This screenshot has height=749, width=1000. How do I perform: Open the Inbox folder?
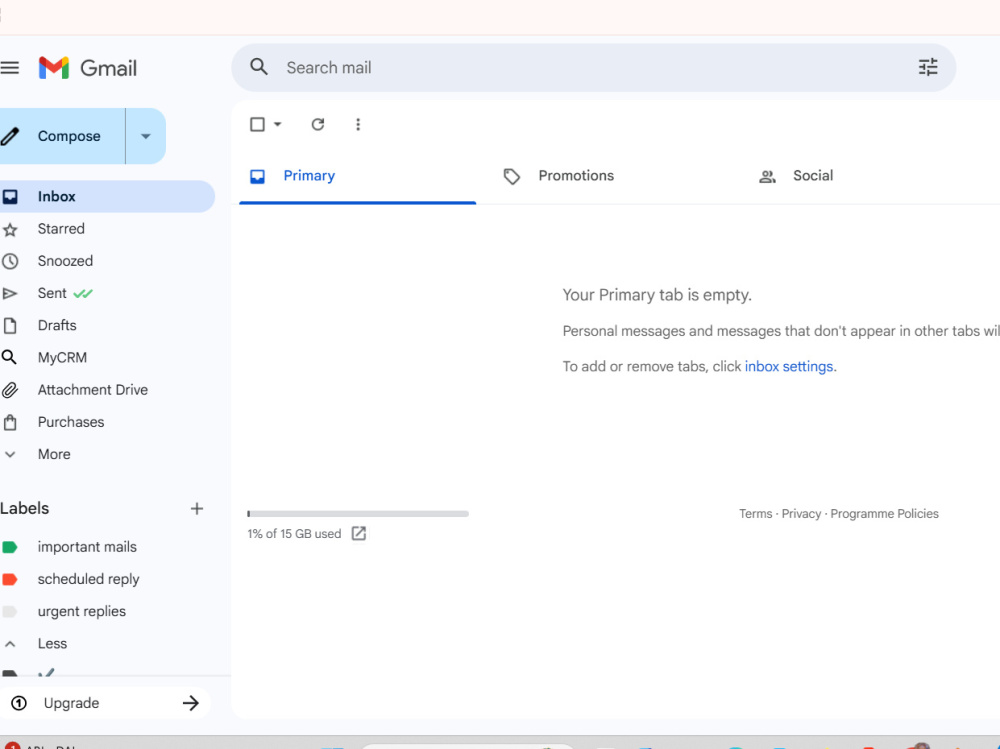coord(107,197)
